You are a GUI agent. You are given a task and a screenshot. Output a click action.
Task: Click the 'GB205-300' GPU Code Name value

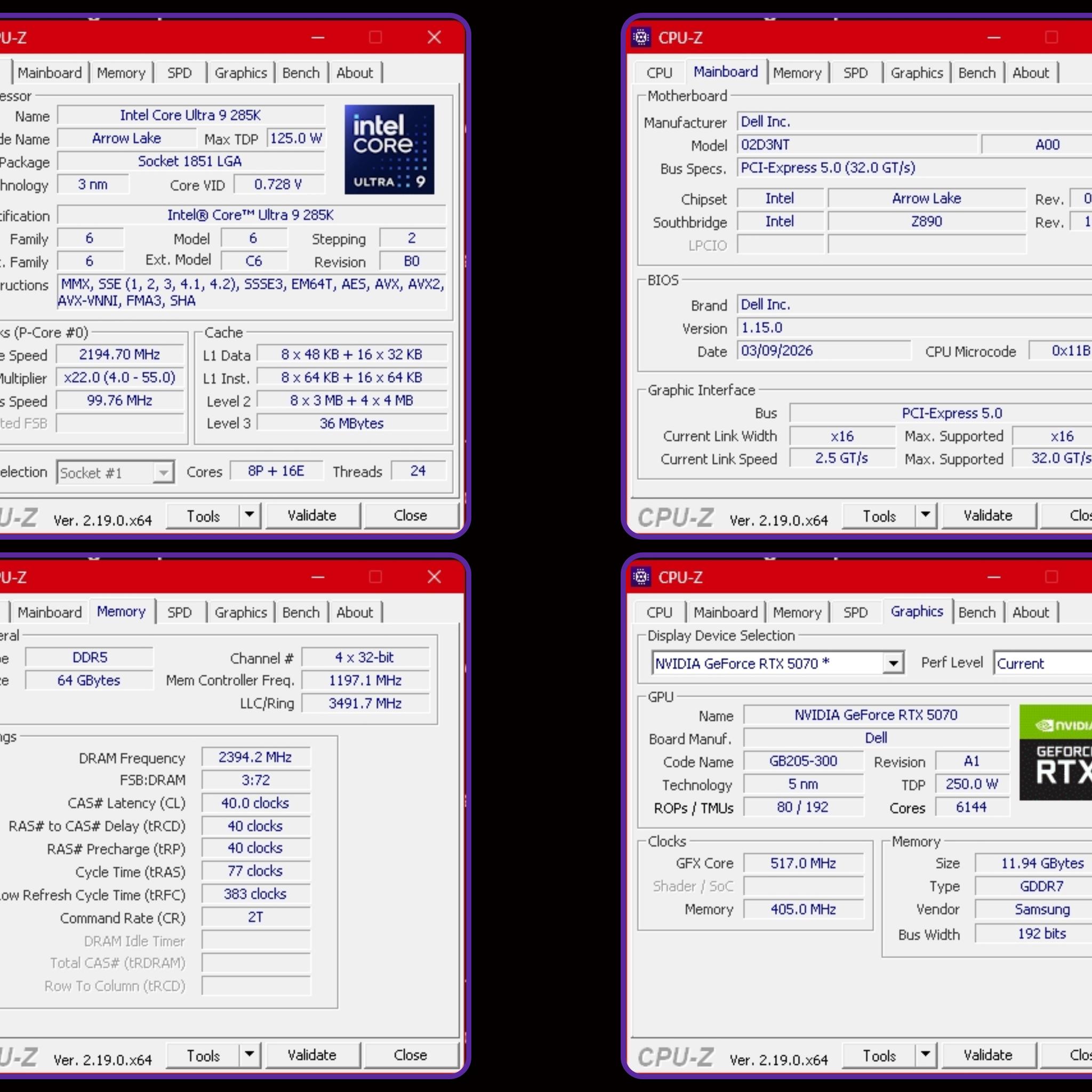pyautogui.click(x=803, y=761)
